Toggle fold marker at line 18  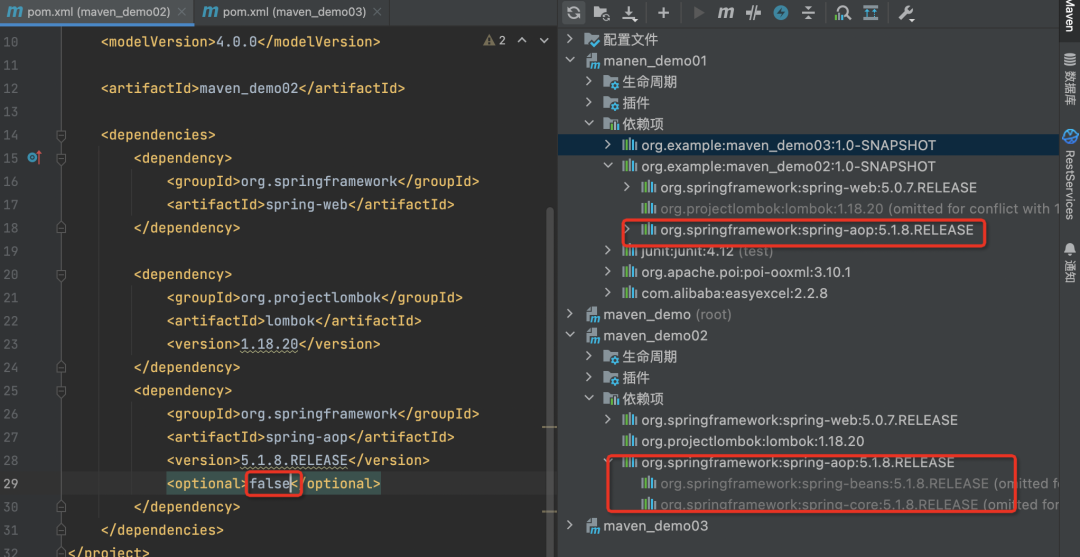61,227
